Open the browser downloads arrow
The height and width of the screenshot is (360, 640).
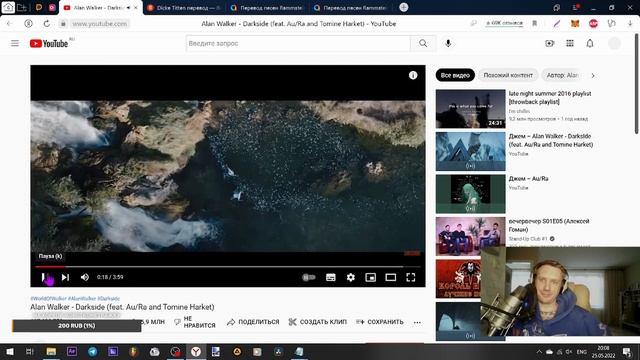click(x=630, y=24)
